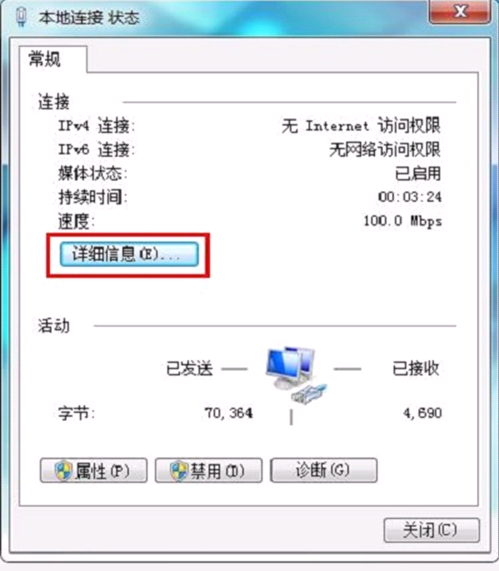This screenshot has width=499, height=571.
Task: Click the 已发送 bytes count 70,364
Action: (x=229, y=413)
